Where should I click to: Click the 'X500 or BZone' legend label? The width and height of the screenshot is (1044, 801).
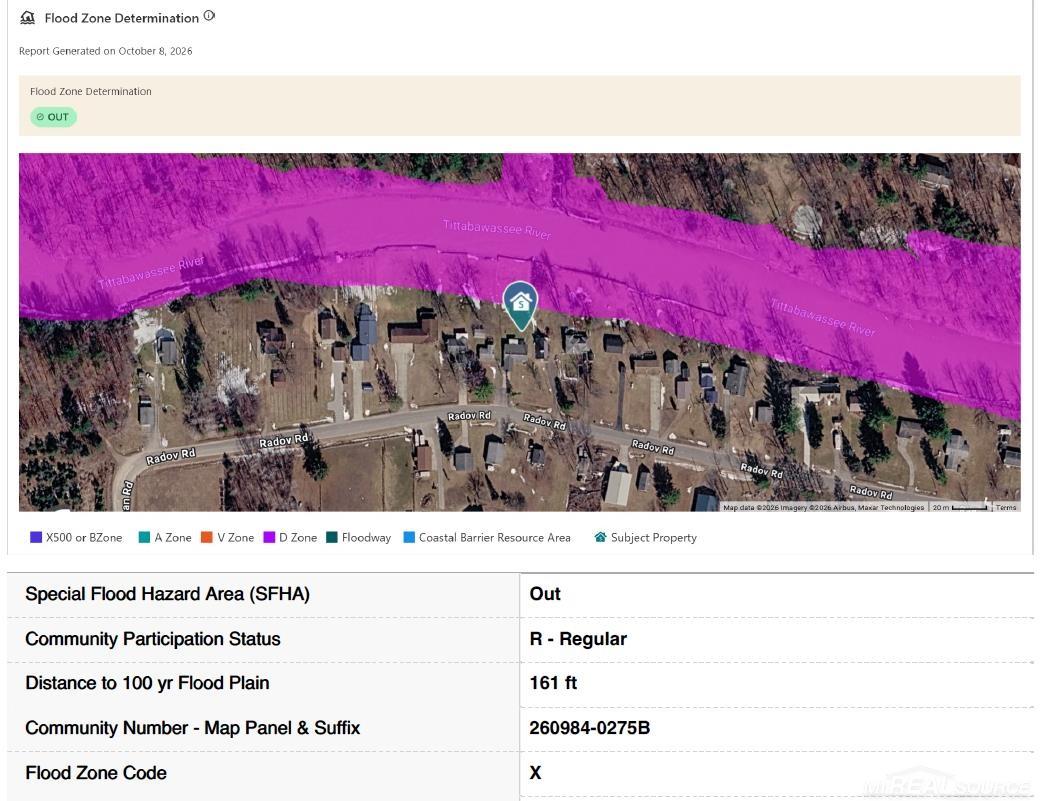pos(84,537)
